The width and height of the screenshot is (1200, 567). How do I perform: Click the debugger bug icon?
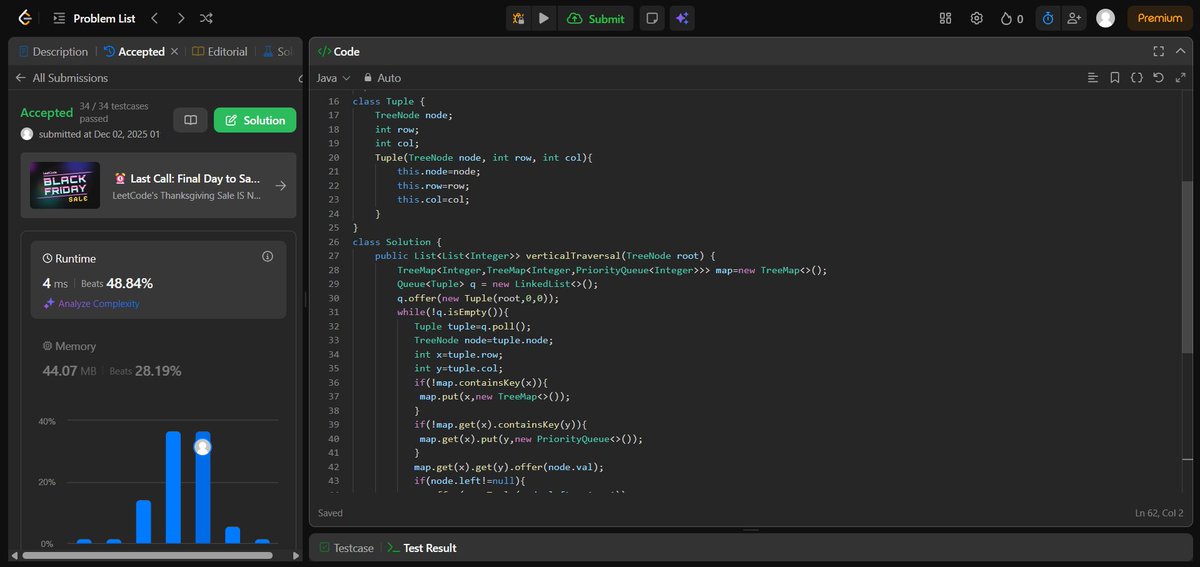pos(518,18)
